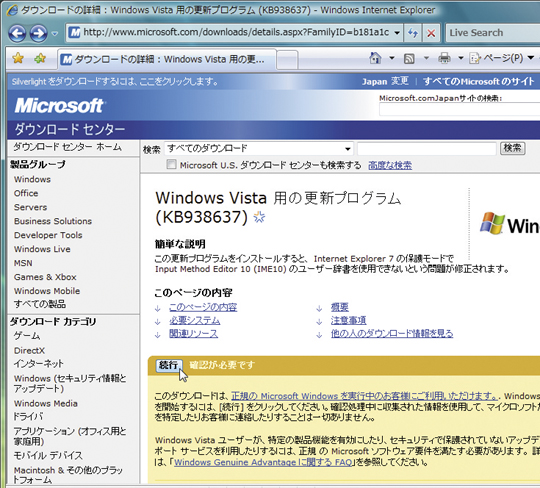
Task: Open Windows Live sidebar link
Action: point(42,249)
